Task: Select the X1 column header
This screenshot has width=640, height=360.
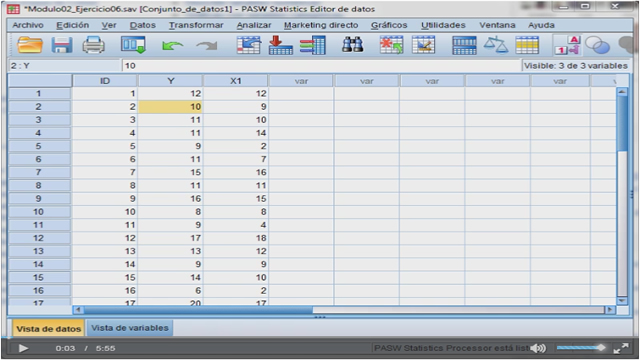Action: pyautogui.click(x=236, y=81)
